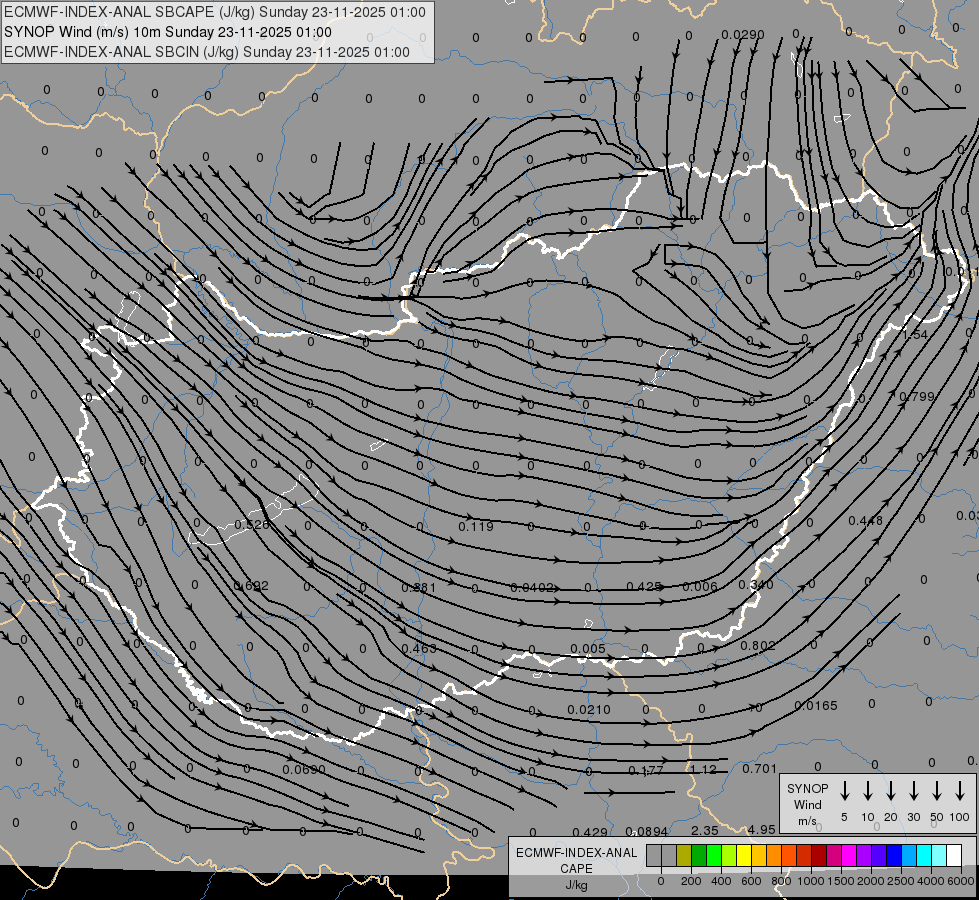Click the 0.425 value on map
Screen dimensions: 979x900
point(644,586)
